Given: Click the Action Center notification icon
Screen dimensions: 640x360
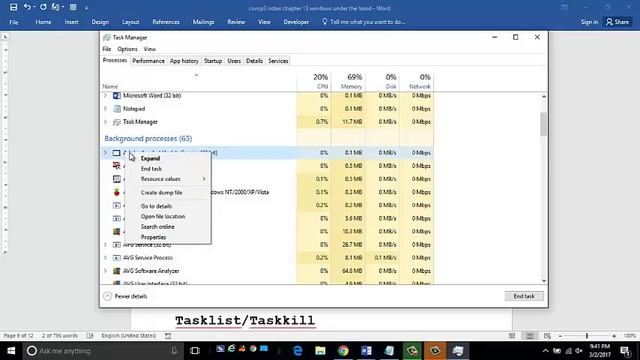Looking at the screenshot, I should click(625, 351).
